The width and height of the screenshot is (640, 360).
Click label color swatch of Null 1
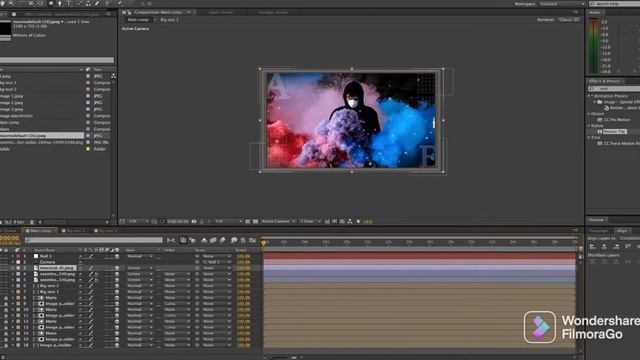click(18, 256)
